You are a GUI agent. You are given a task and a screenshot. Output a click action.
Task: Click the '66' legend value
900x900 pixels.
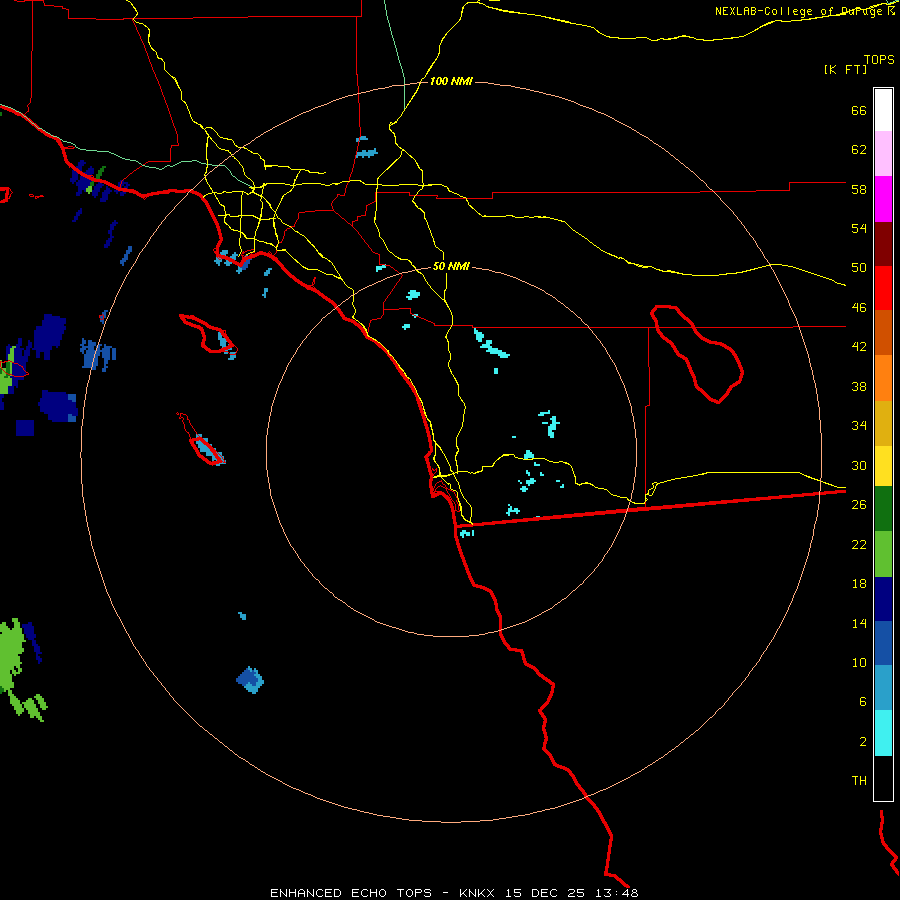[859, 110]
